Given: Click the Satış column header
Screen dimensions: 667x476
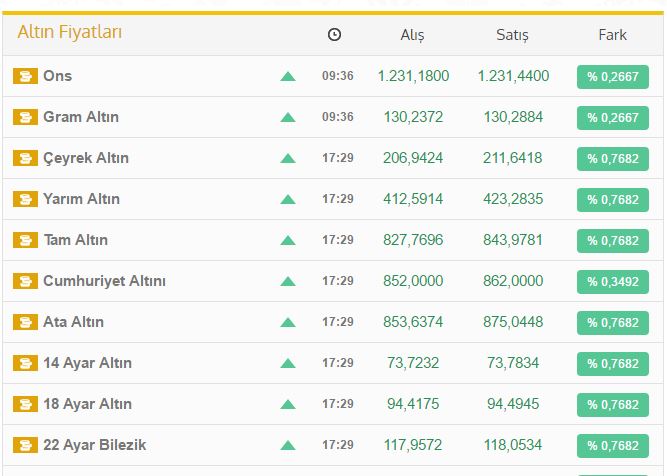Looking at the screenshot, I should click(x=512, y=35).
